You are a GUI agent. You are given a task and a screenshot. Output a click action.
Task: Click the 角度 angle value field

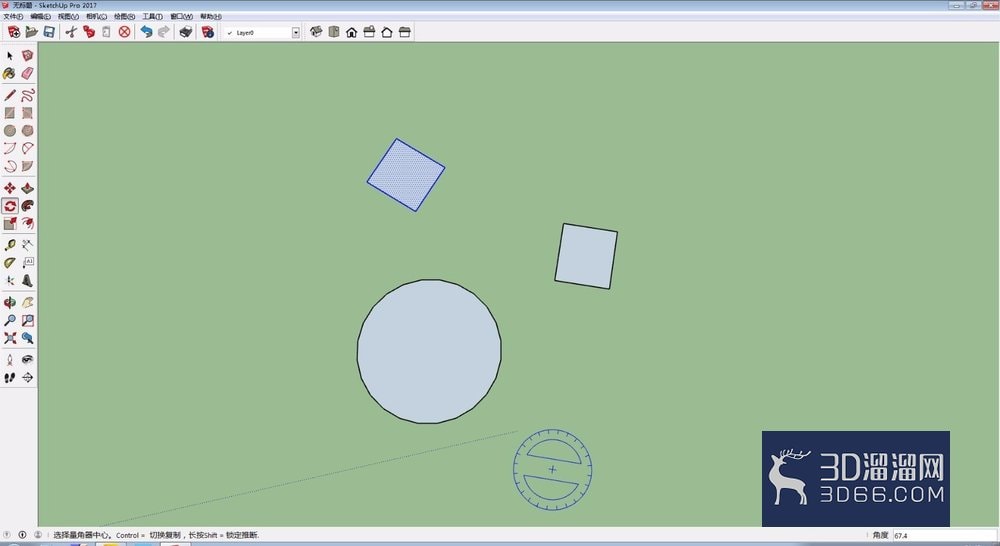click(944, 535)
